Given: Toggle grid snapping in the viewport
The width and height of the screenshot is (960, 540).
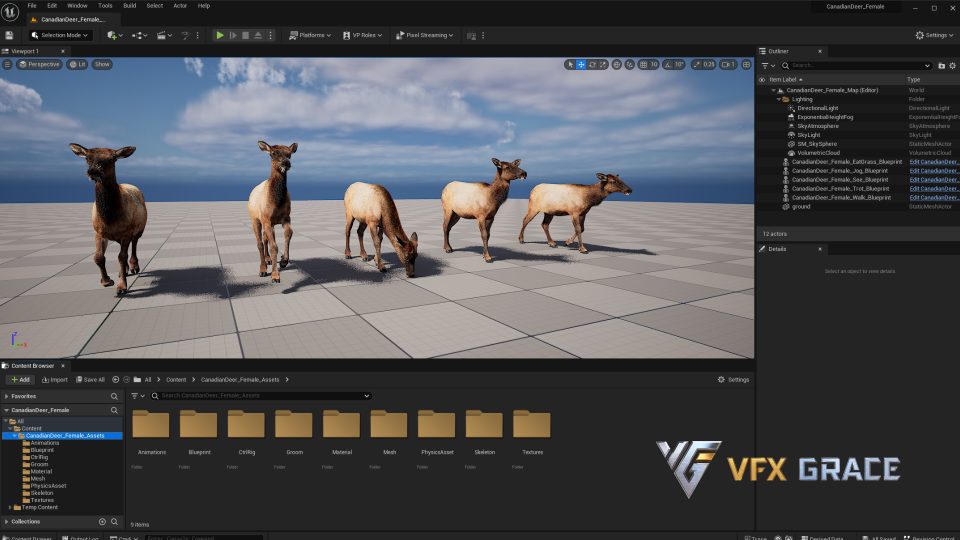Looking at the screenshot, I should [x=643, y=64].
